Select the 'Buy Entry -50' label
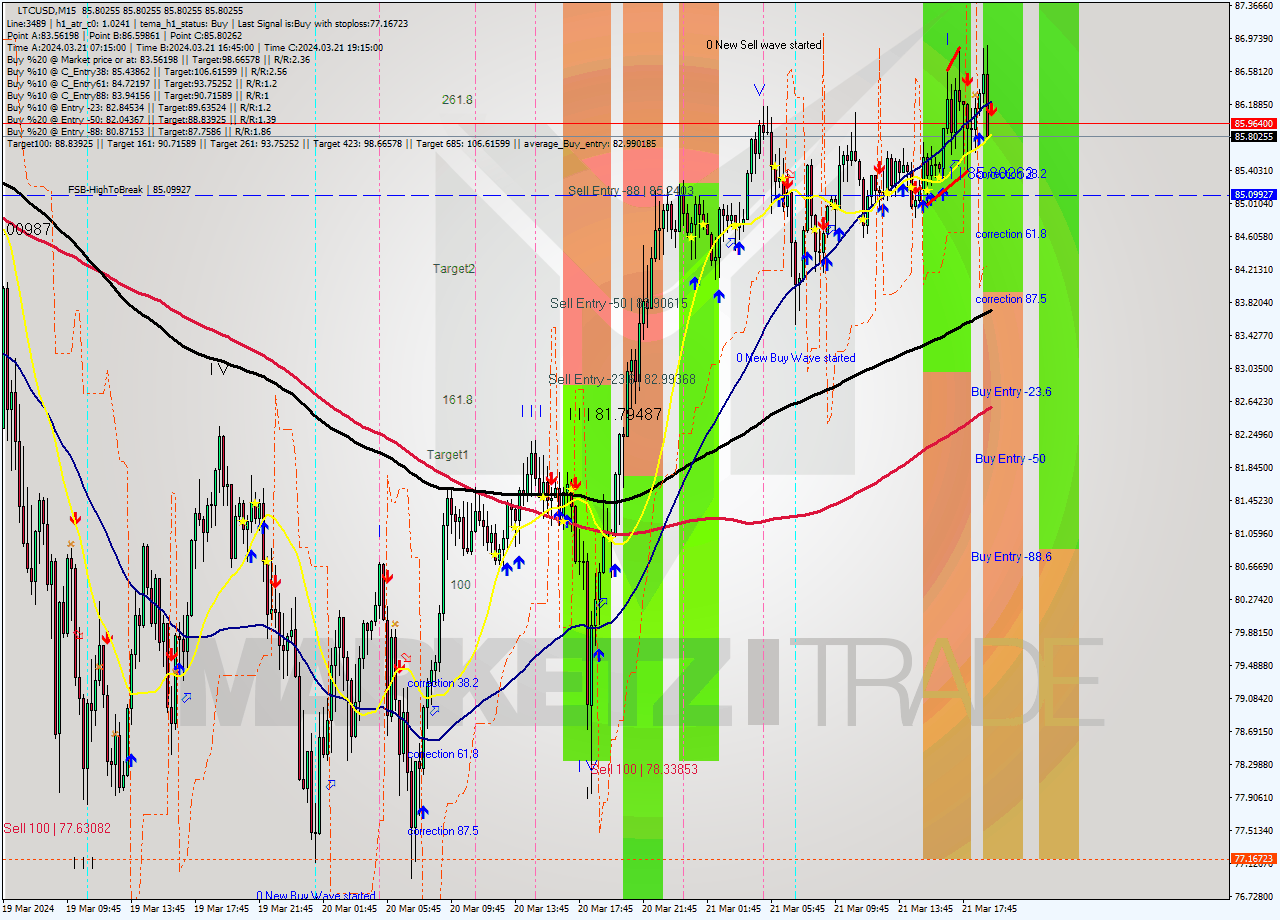The image size is (1280, 920). [1010, 459]
